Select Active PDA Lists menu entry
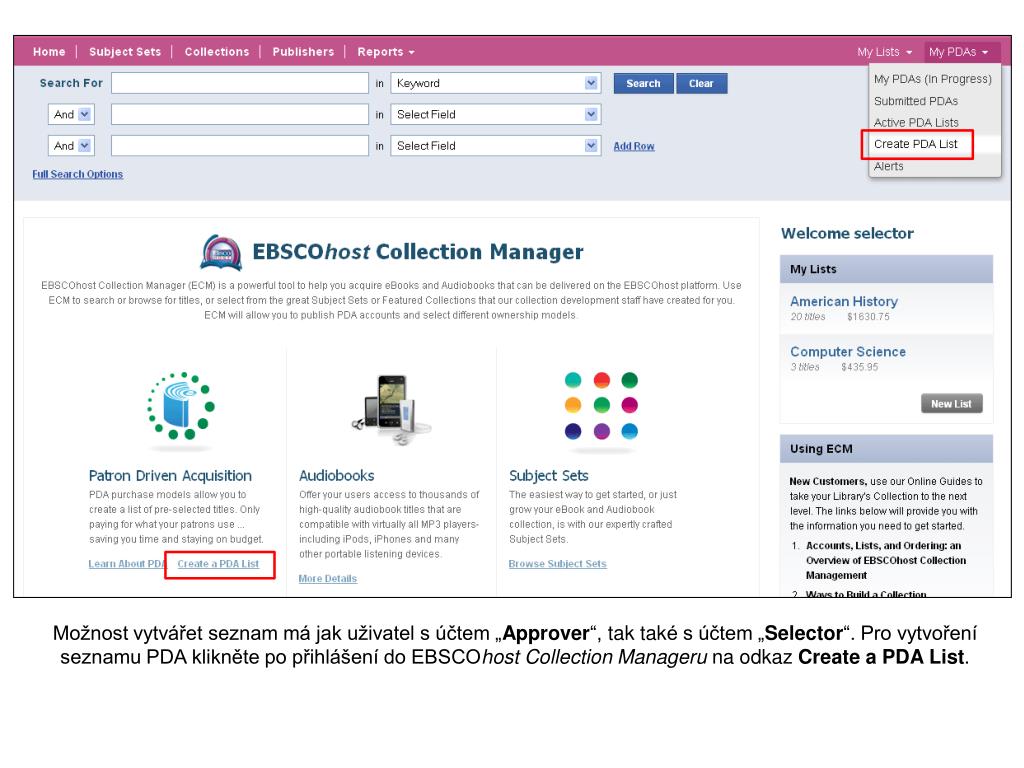 click(916, 123)
